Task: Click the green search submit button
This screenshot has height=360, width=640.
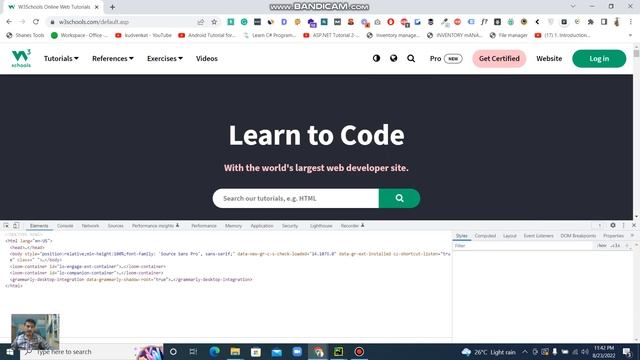Action: click(399, 198)
